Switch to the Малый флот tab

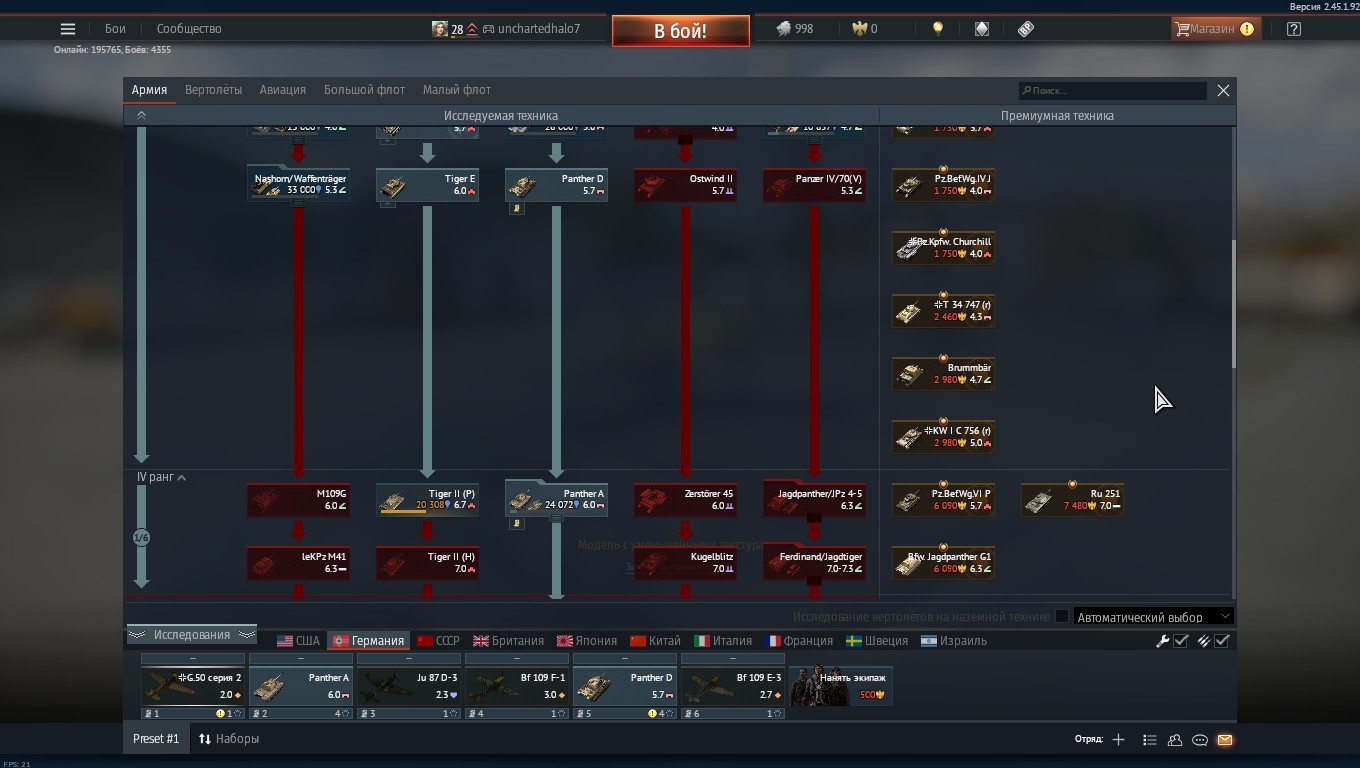click(x=457, y=90)
